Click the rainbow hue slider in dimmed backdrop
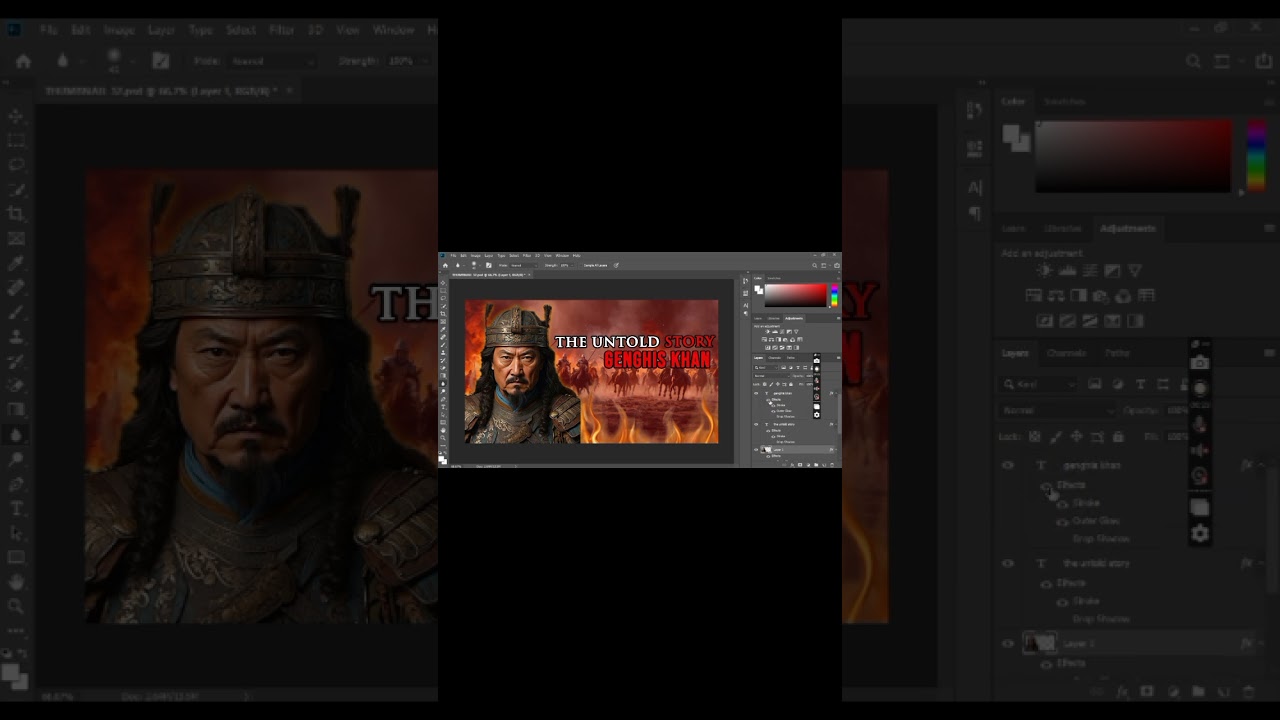 1257,155
